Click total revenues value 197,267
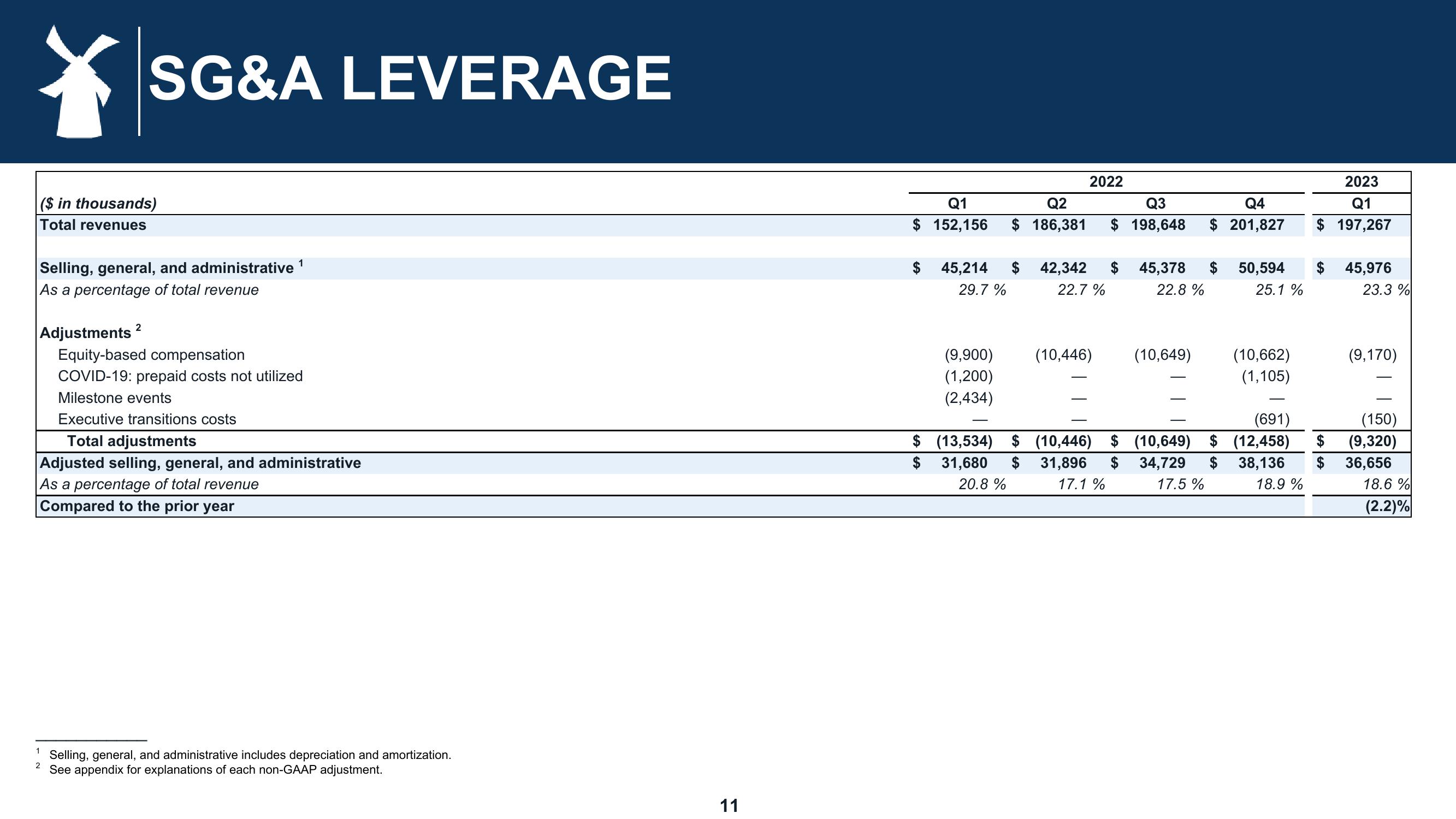Viewport: 1456px width, 819px height. tap(1363, 225)
